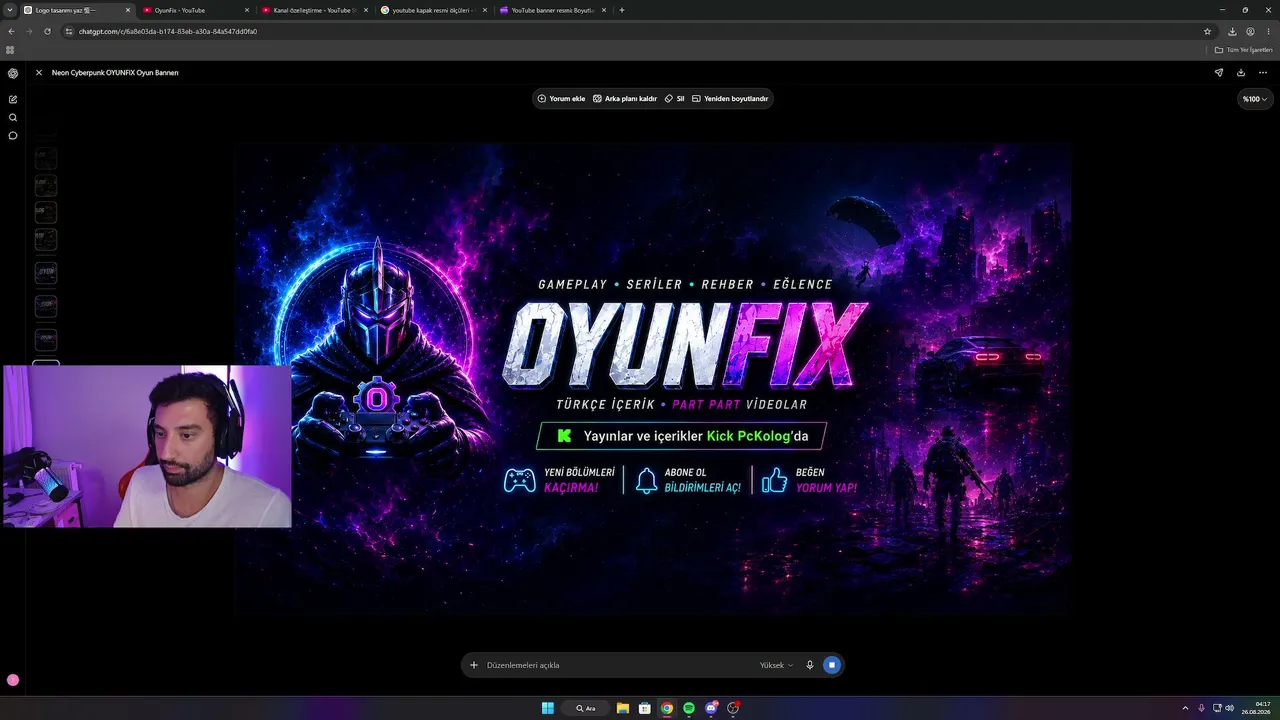Click the system tray microphone icon

(1201, 708)
